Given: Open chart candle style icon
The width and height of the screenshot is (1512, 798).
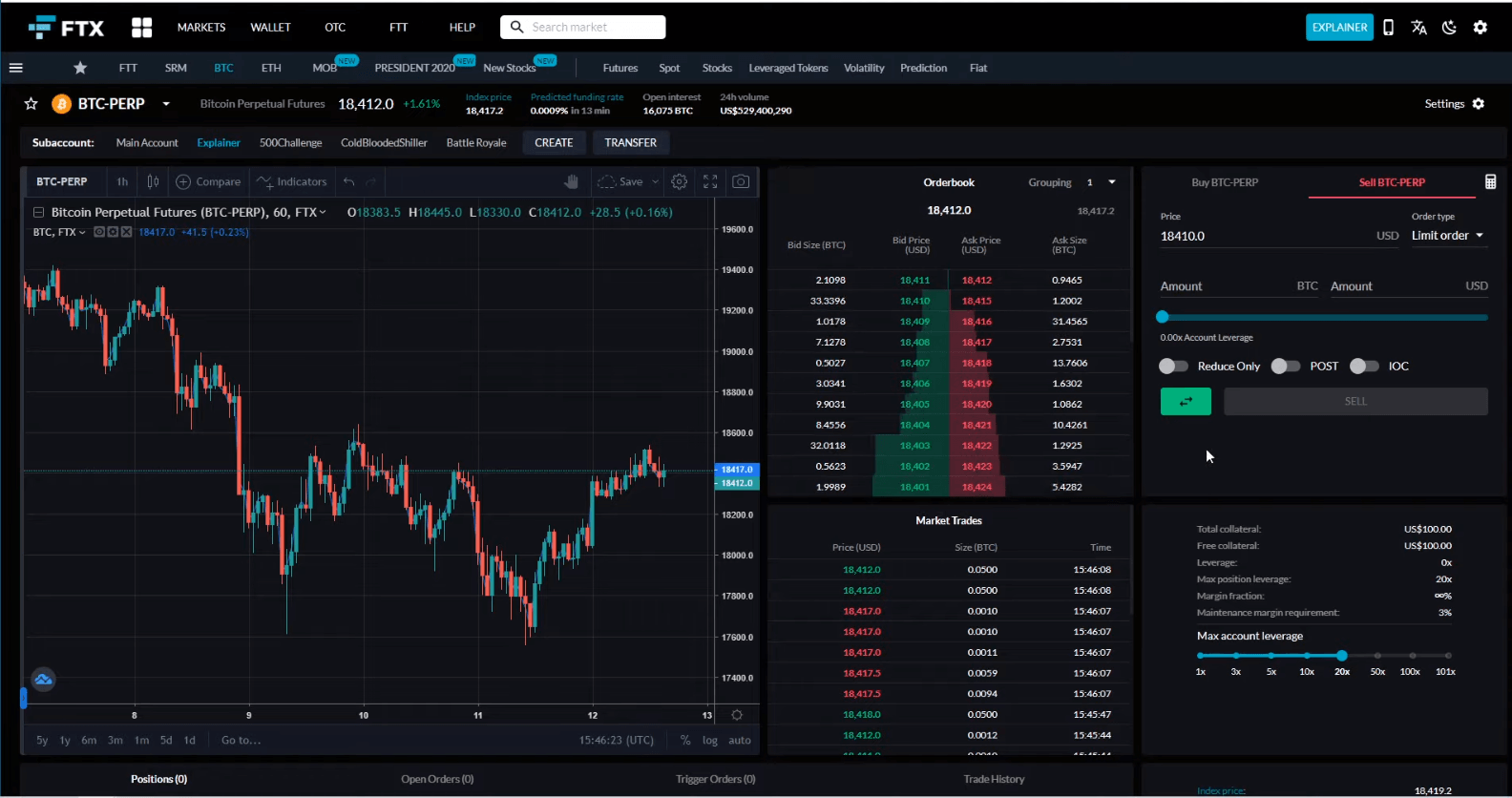Looking at the screenshot, I should [153, 181].
